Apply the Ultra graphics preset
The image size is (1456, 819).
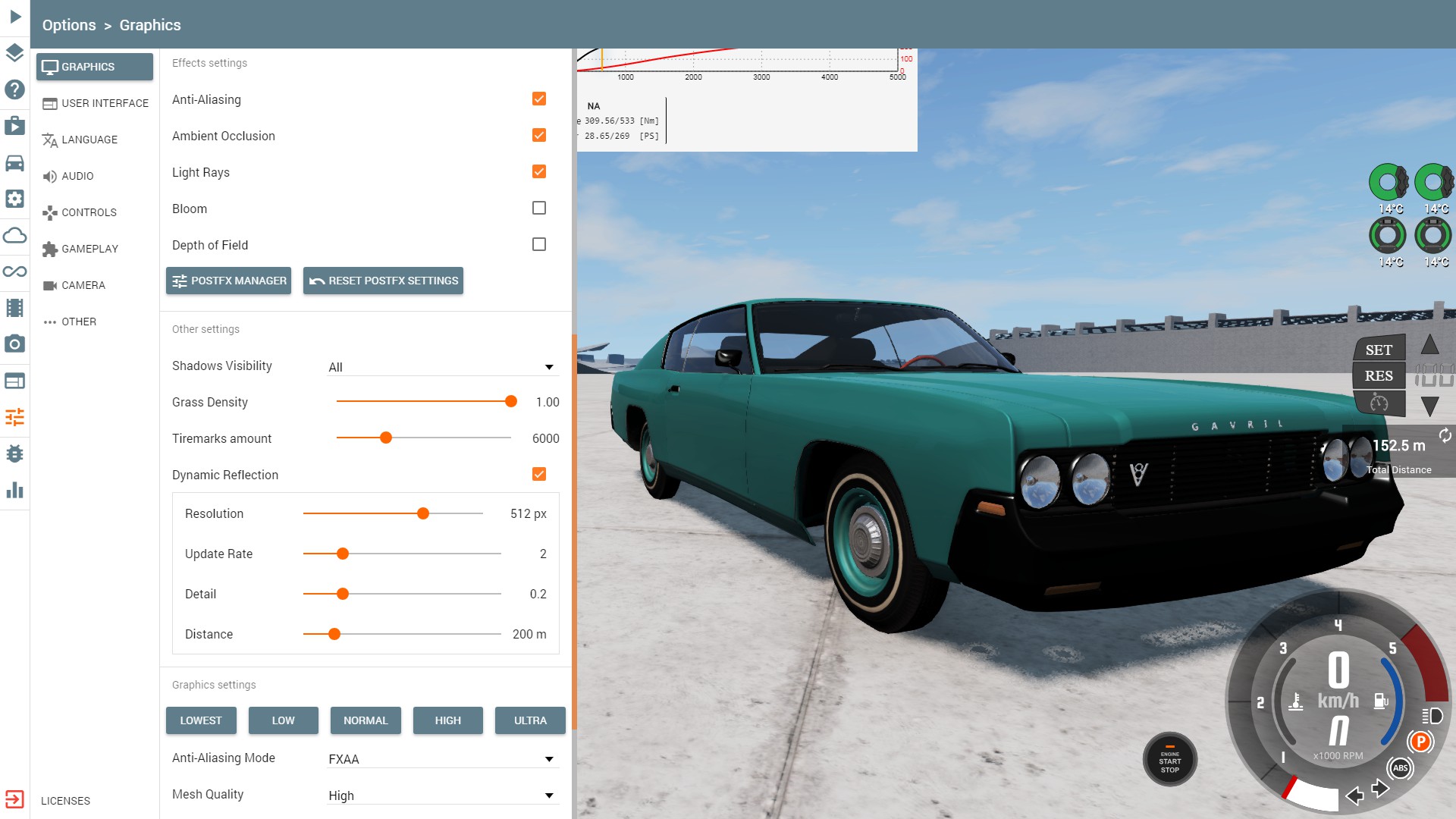pyautogui.click(x=530, y=720)
